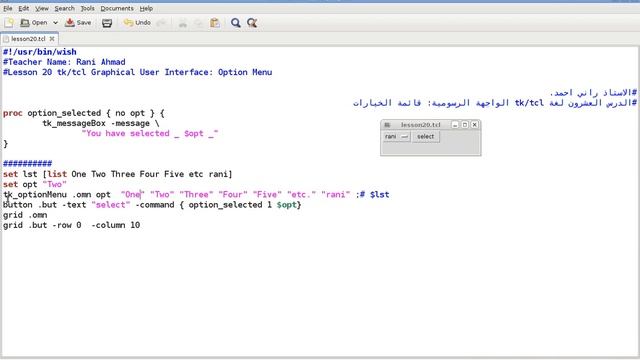Click 'tk_optionMenu .omn opt' text
The width and height of the screenshot is (640, 360).
(x=57, y=195)
